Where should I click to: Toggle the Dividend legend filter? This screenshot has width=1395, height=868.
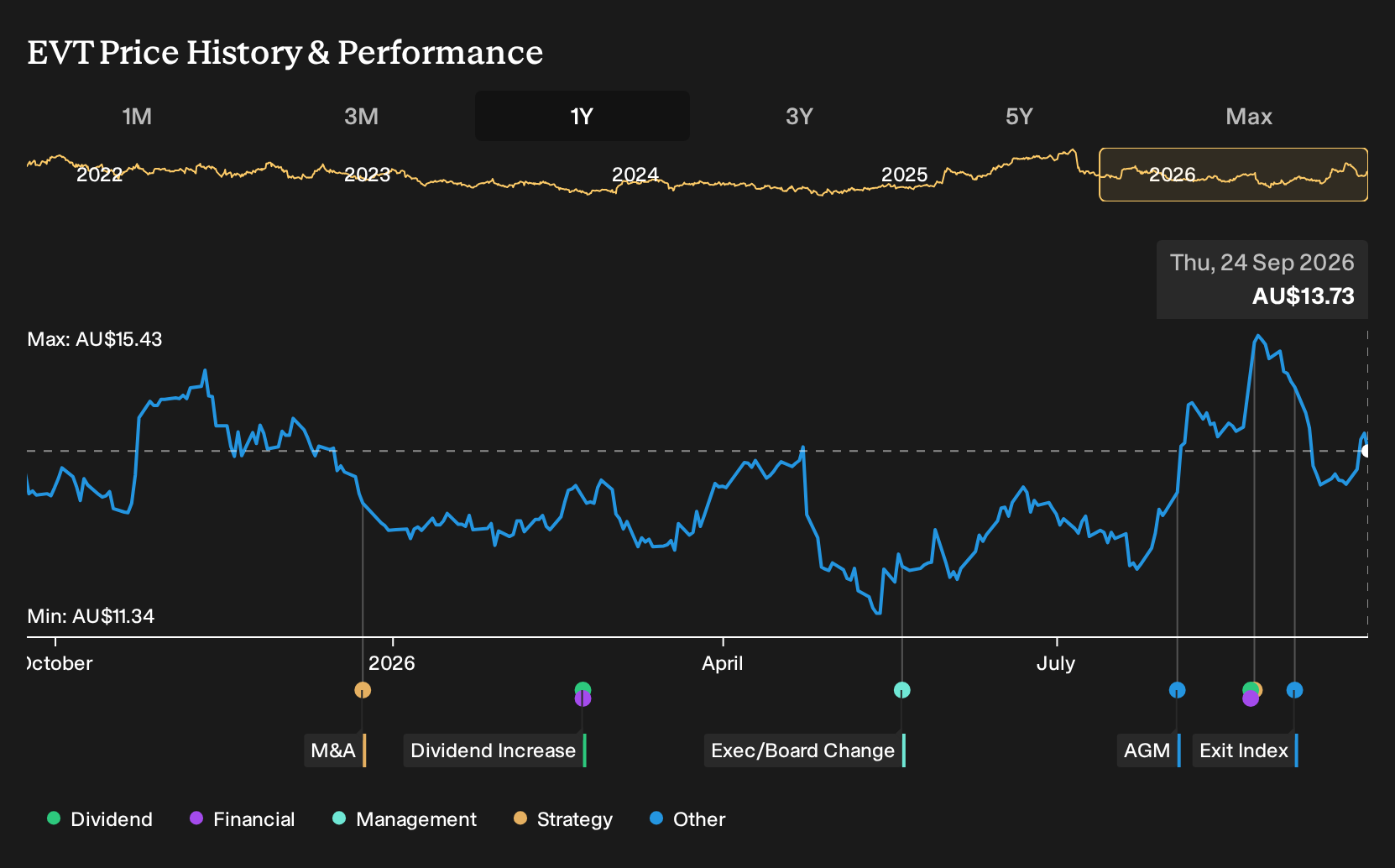tap(100, 819)
